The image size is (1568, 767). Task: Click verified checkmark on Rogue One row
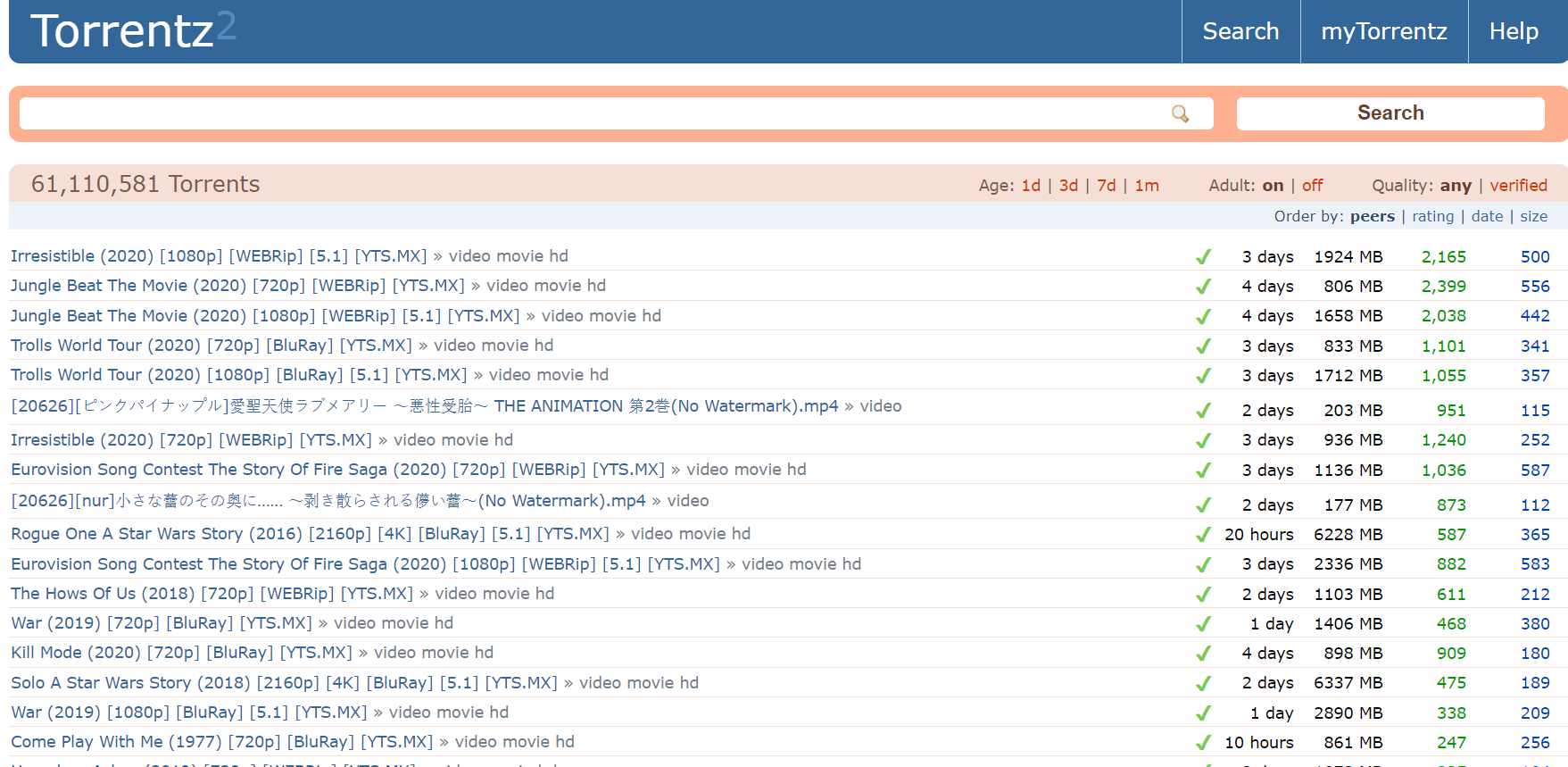[1203, 535]
